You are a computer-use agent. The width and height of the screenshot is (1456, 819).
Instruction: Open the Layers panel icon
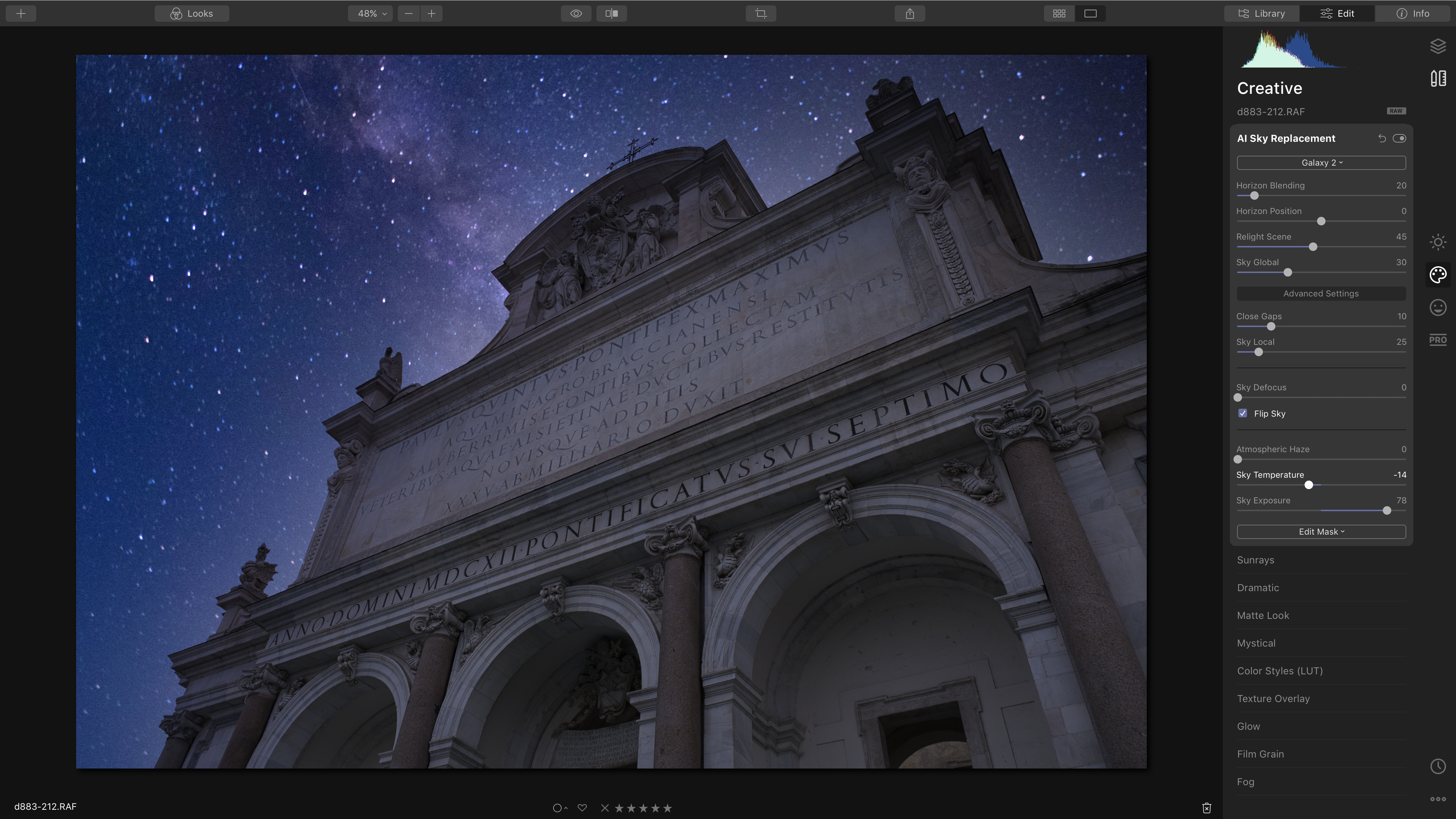[x=1438, y=46]
